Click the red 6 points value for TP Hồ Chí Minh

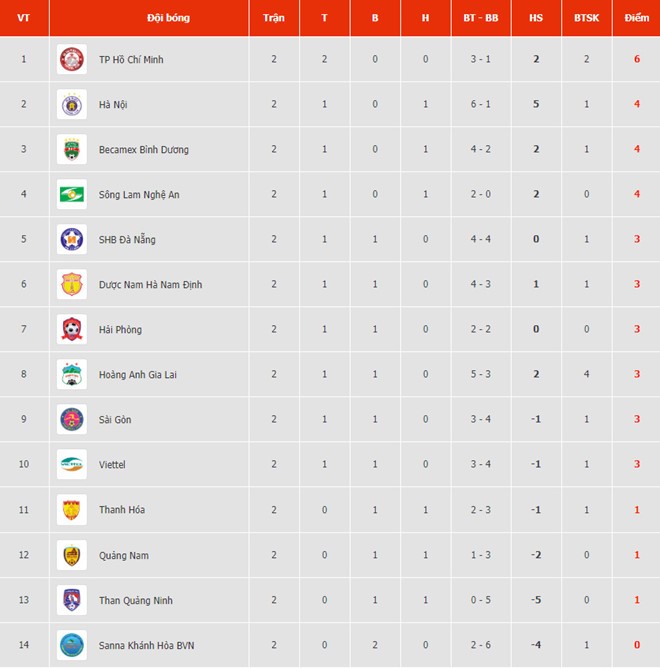(636, 60)
